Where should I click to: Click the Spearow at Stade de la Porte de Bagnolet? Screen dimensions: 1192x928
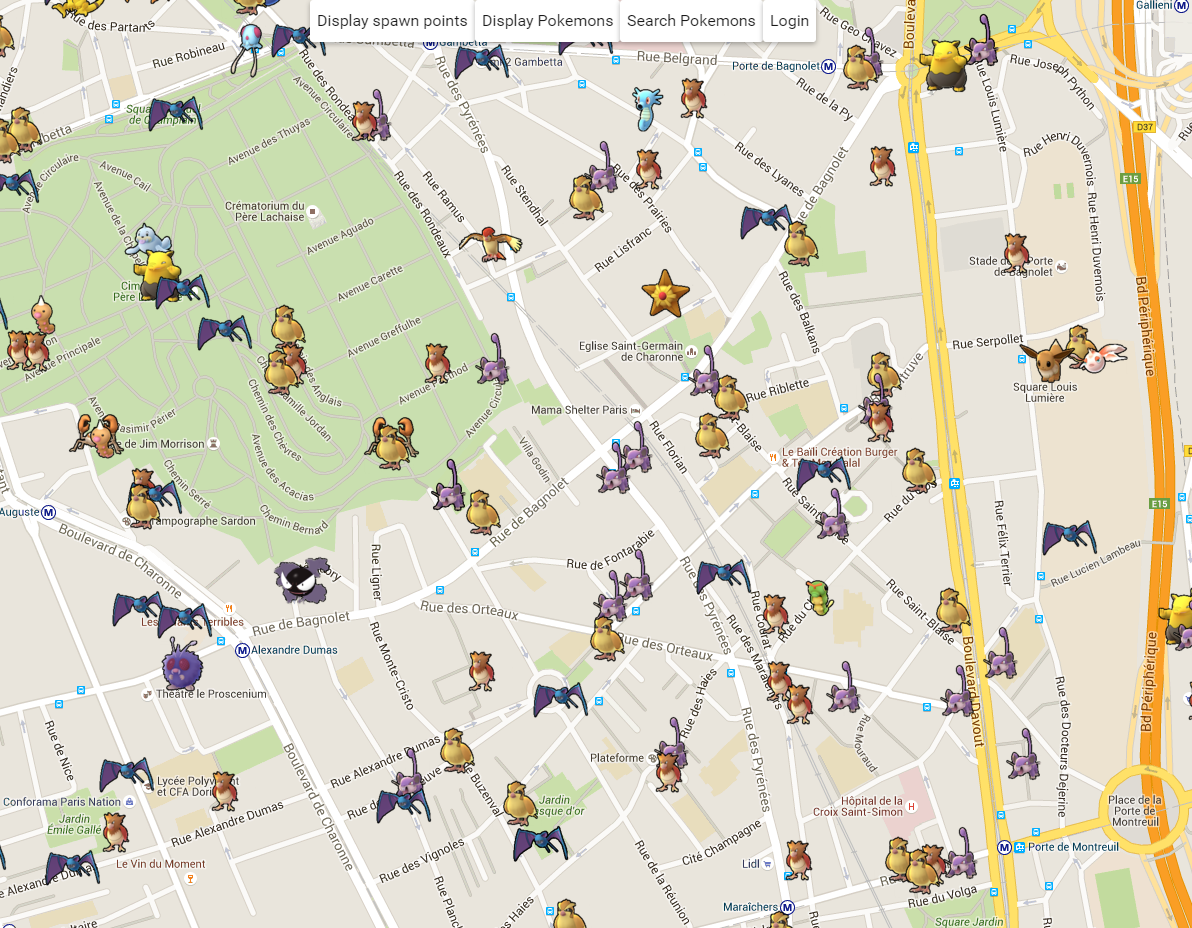tap(1016, 254)
